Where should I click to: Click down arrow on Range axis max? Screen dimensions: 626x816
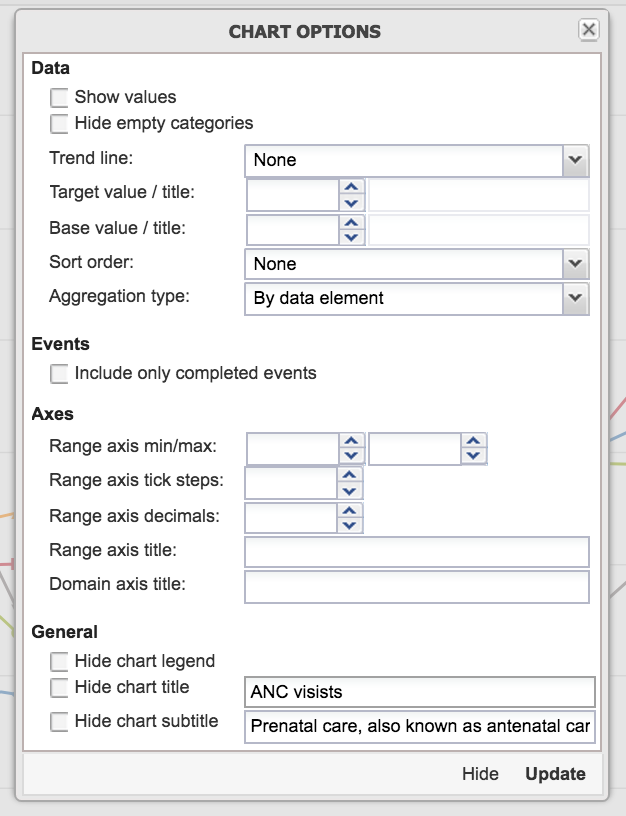point(473,456)
